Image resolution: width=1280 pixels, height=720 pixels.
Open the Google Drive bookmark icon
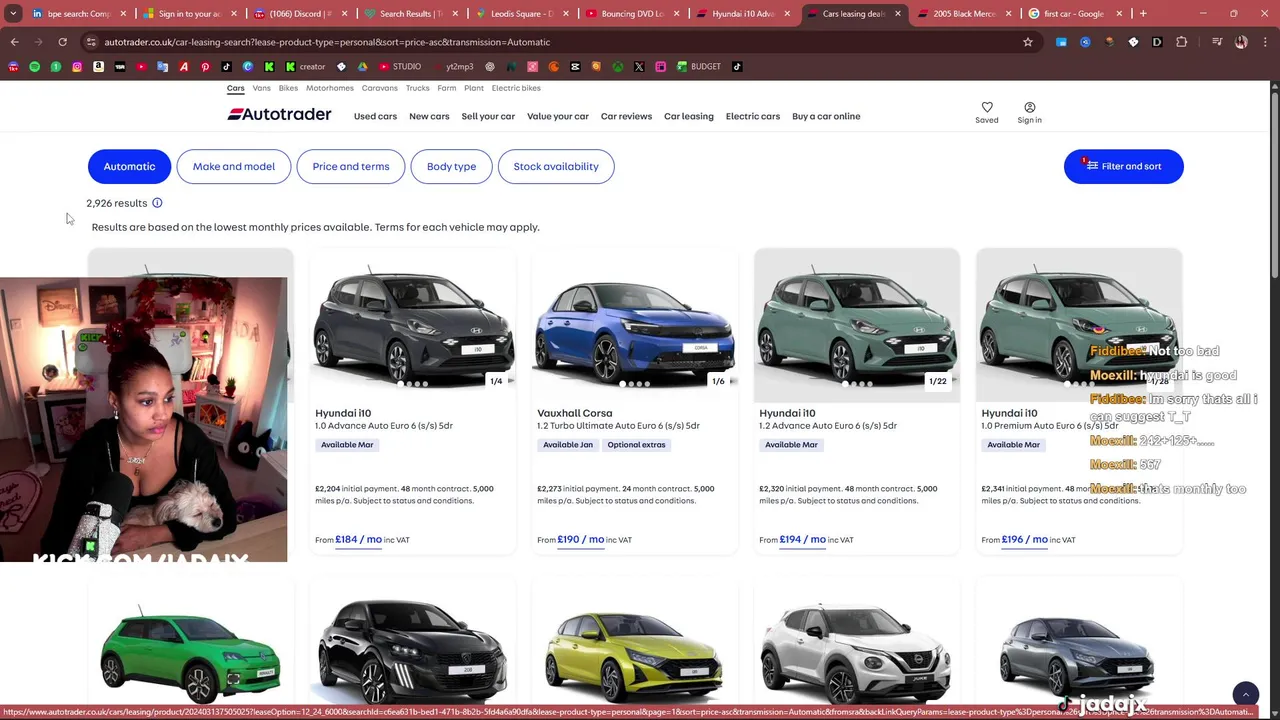362,66
